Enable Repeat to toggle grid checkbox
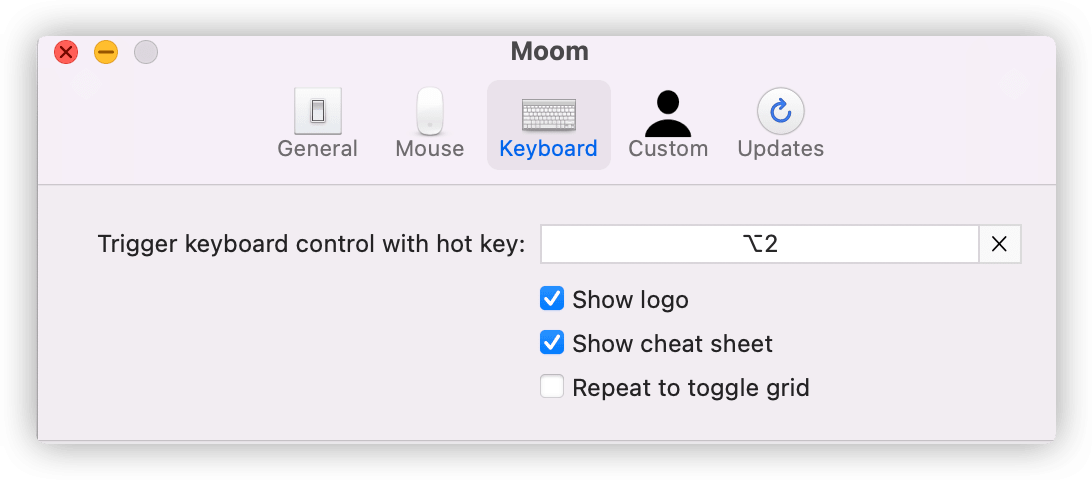This screenshot has height=480, width=1092. 552,386
